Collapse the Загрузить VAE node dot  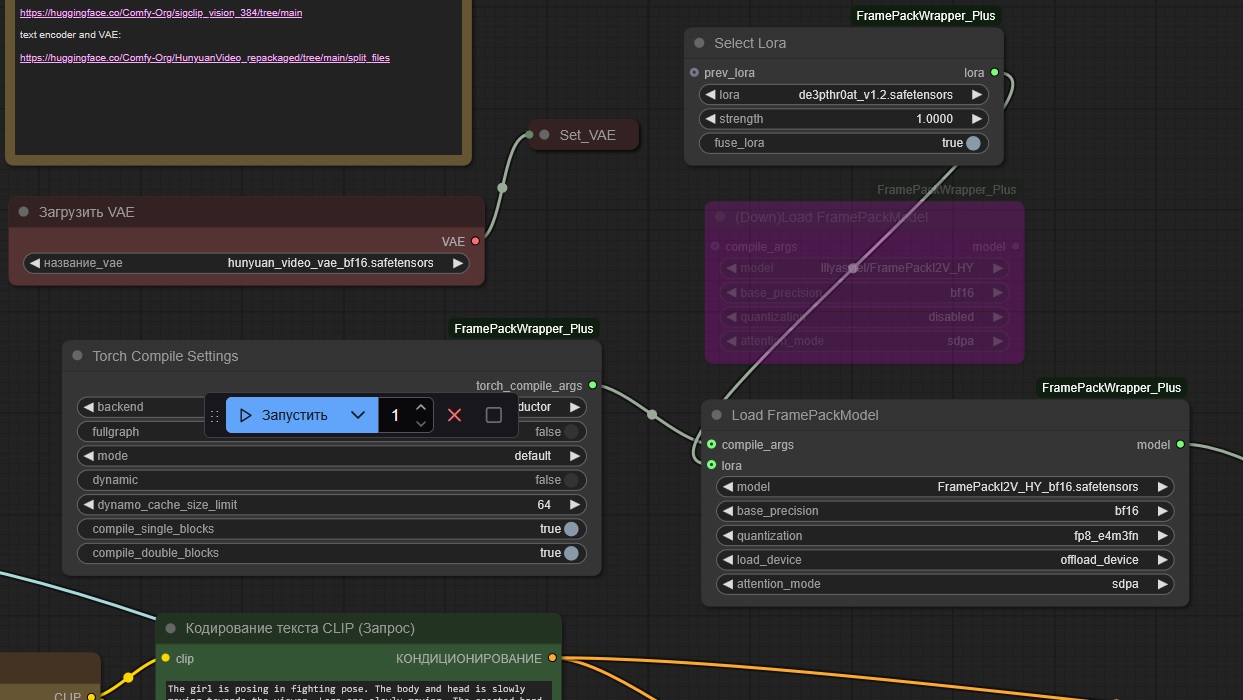(24, 212)
